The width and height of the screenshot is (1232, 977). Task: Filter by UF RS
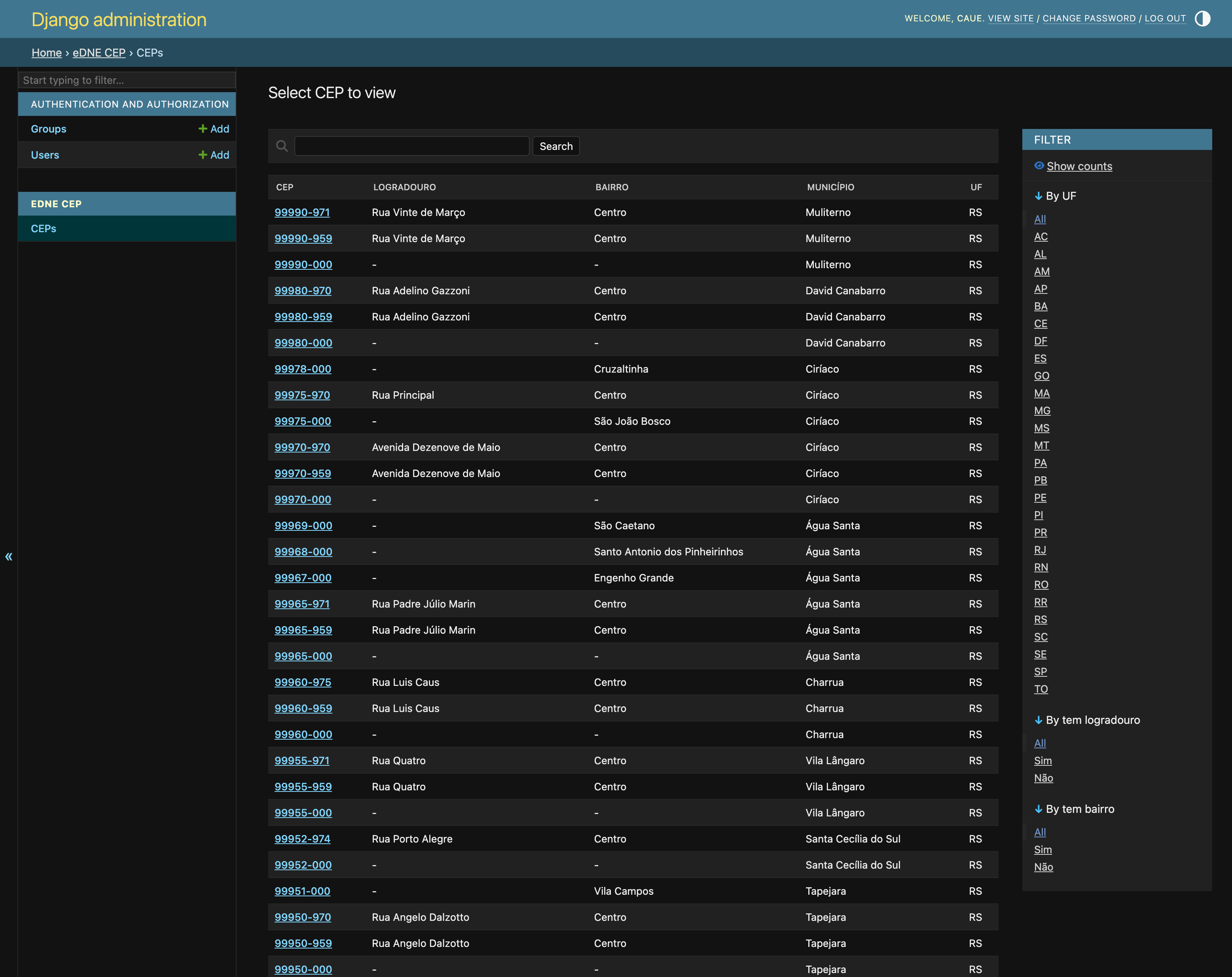pyautogui.click(x=1040, y=620)
